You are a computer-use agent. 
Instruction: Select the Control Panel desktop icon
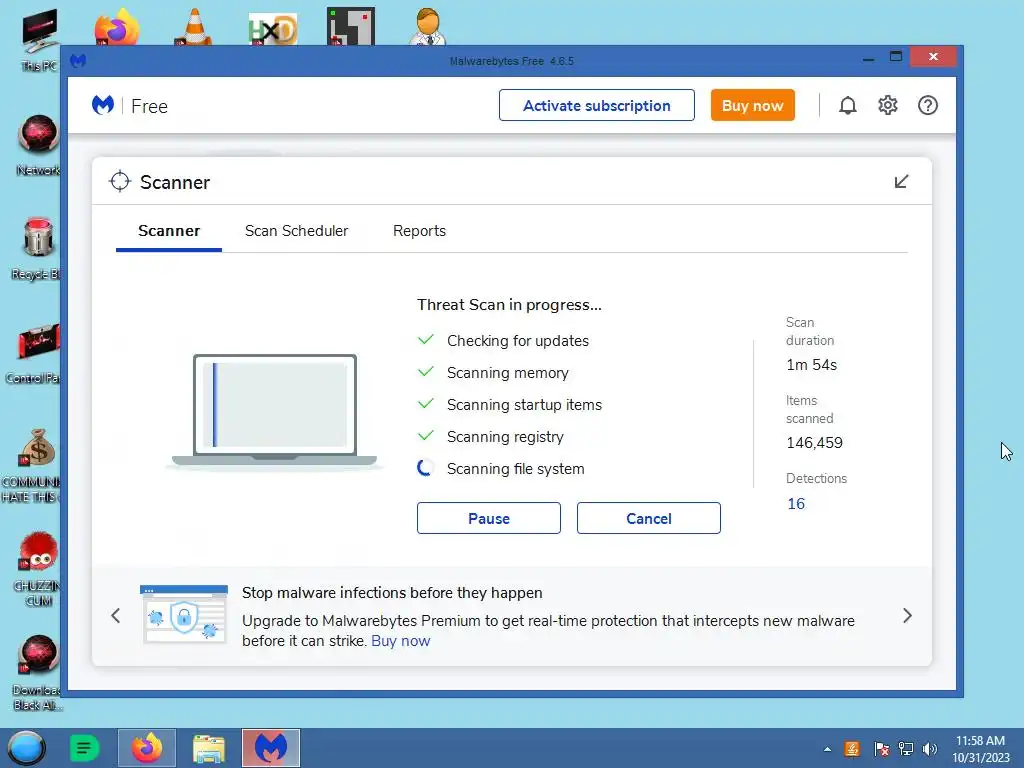click(34, 353)
